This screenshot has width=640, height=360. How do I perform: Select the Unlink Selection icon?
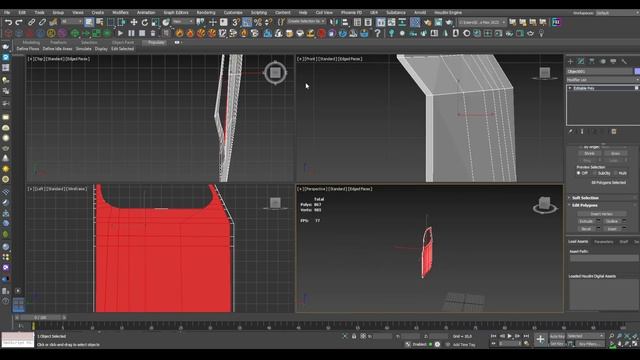point(42,22)
